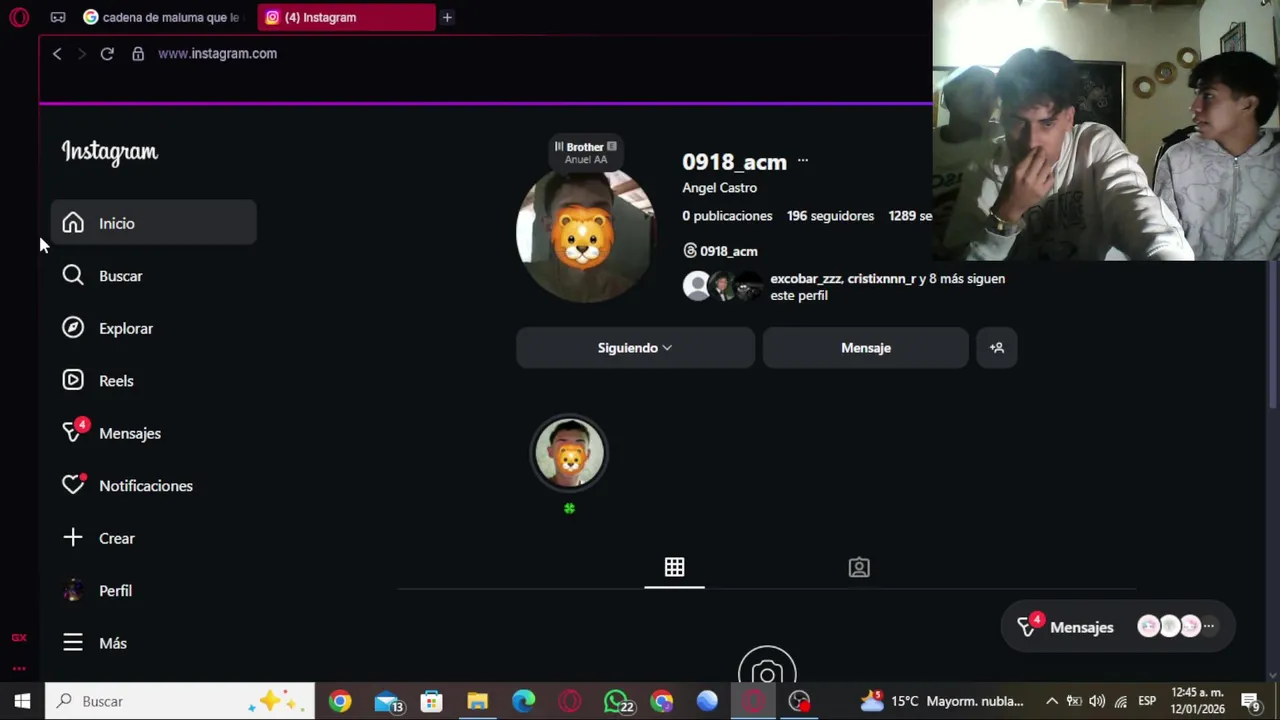
Task: Open Buscar in the sidebar
Action: pyautogui.click(x=154, y=276)
